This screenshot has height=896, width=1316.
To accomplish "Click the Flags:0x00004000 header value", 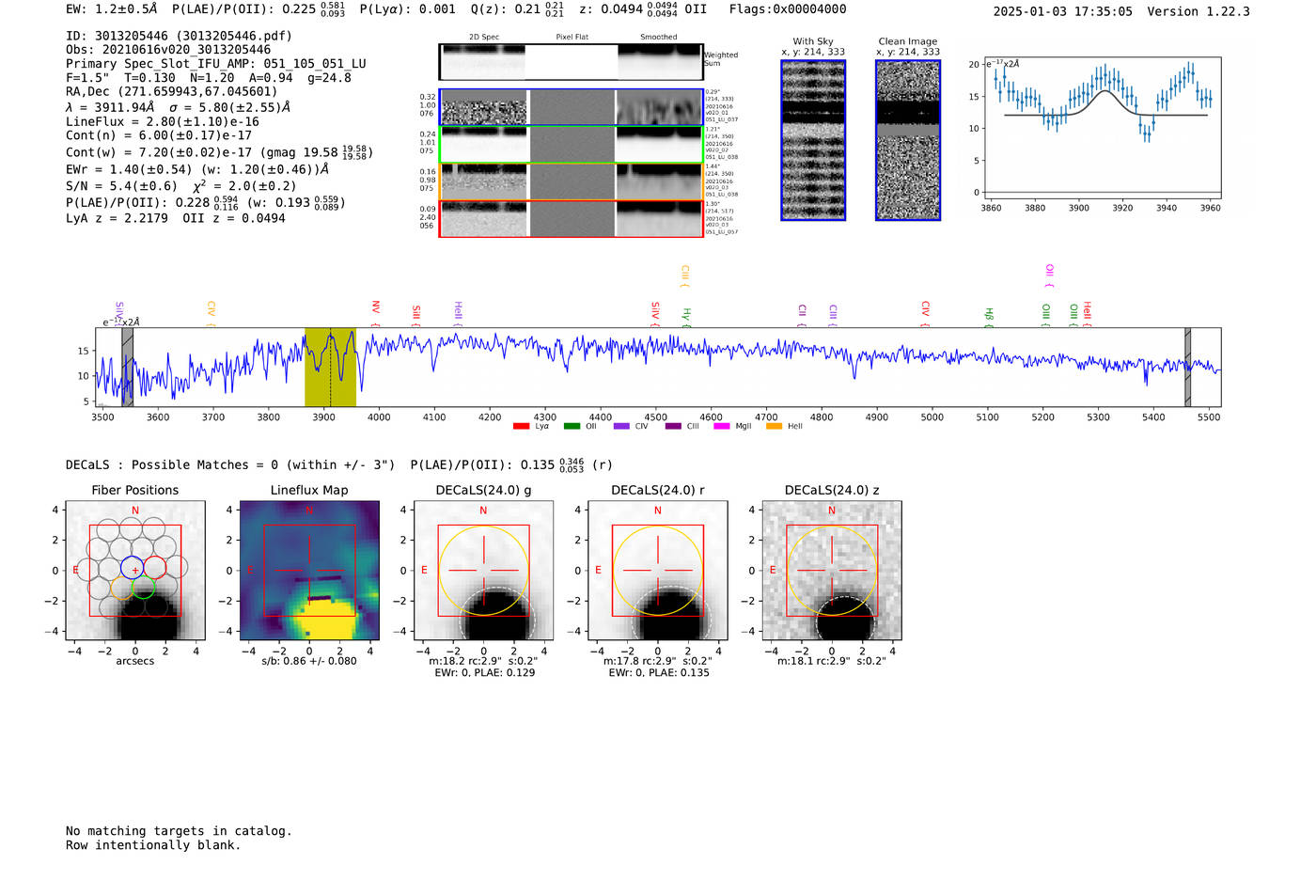I will point(788,9).
